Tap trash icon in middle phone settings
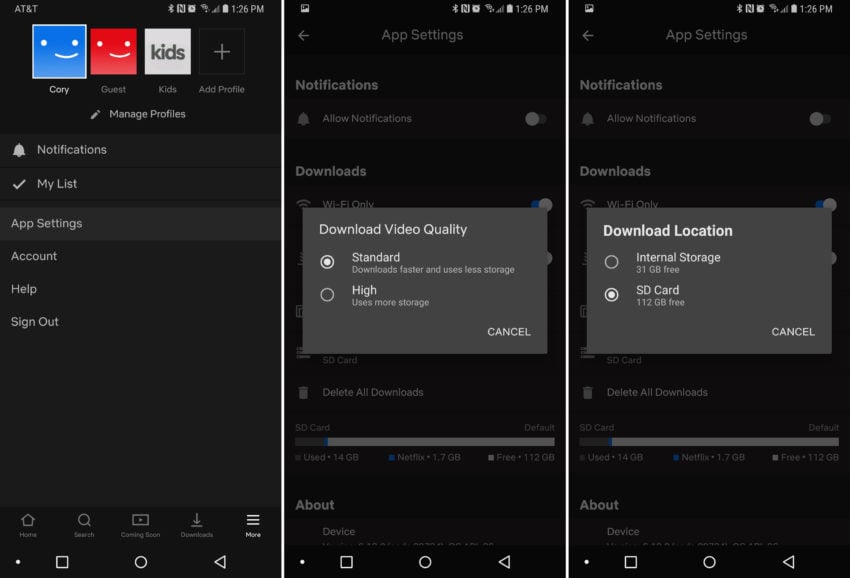This screenshot has height=578, width=850. [x=304, y=392]
